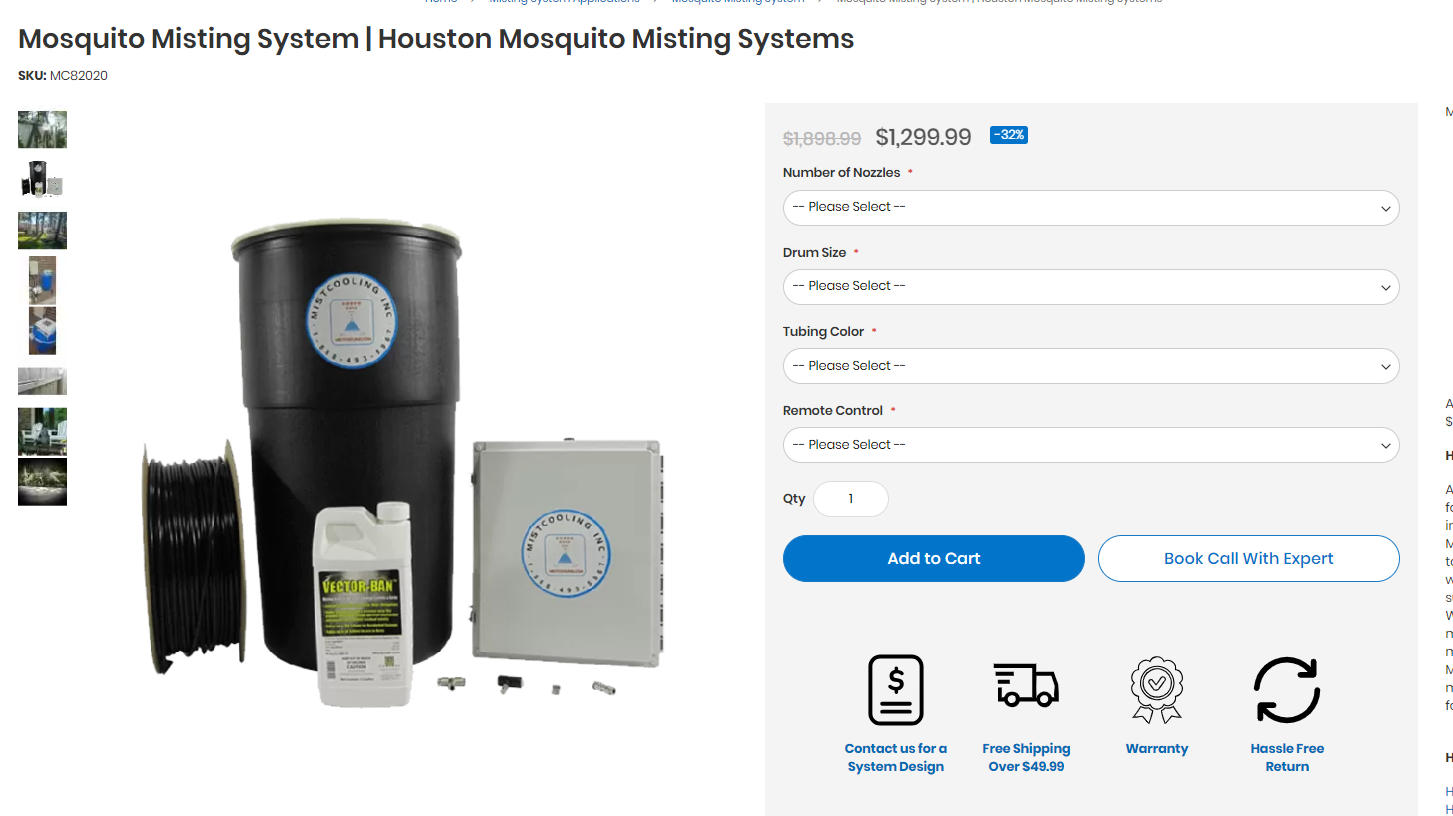Click the free shipping truck icon
The image size is (1453, 816).
pos(1026,685)
